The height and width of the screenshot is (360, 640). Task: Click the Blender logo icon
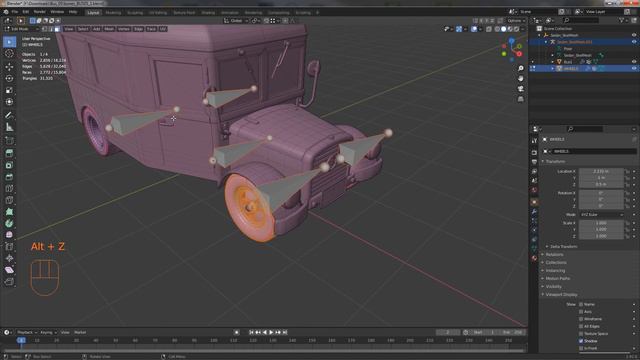[x=6, y=12]
